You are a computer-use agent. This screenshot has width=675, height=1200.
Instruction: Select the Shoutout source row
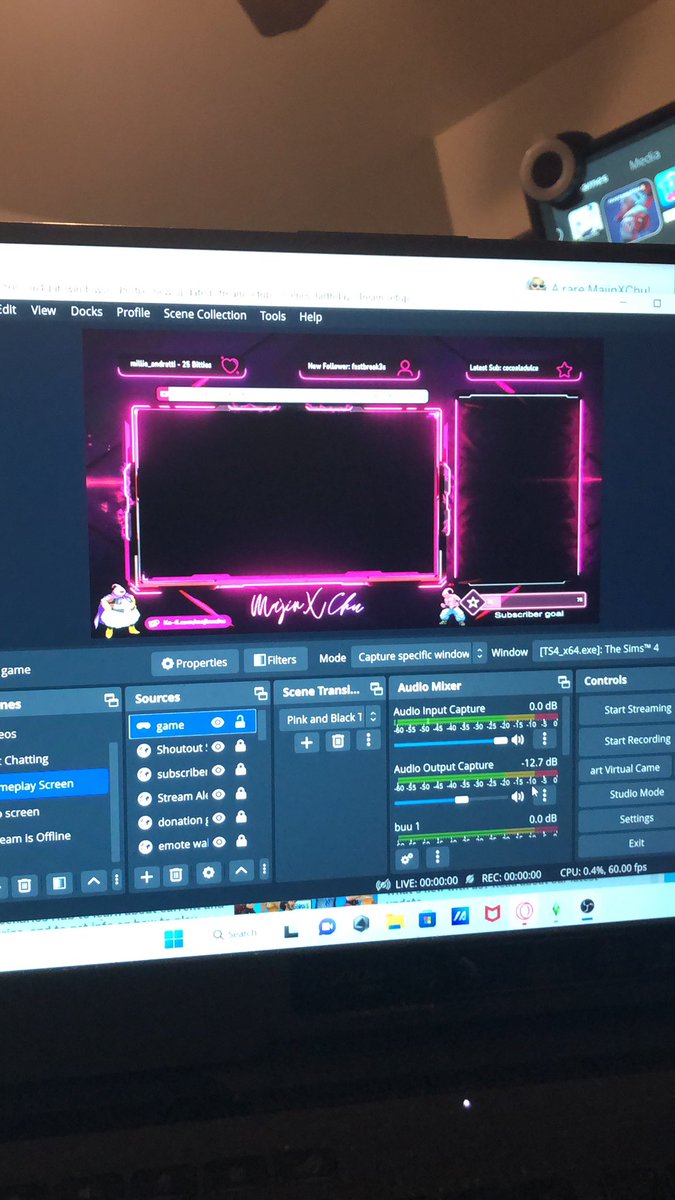pyautogui.click(x=192, y=747)
